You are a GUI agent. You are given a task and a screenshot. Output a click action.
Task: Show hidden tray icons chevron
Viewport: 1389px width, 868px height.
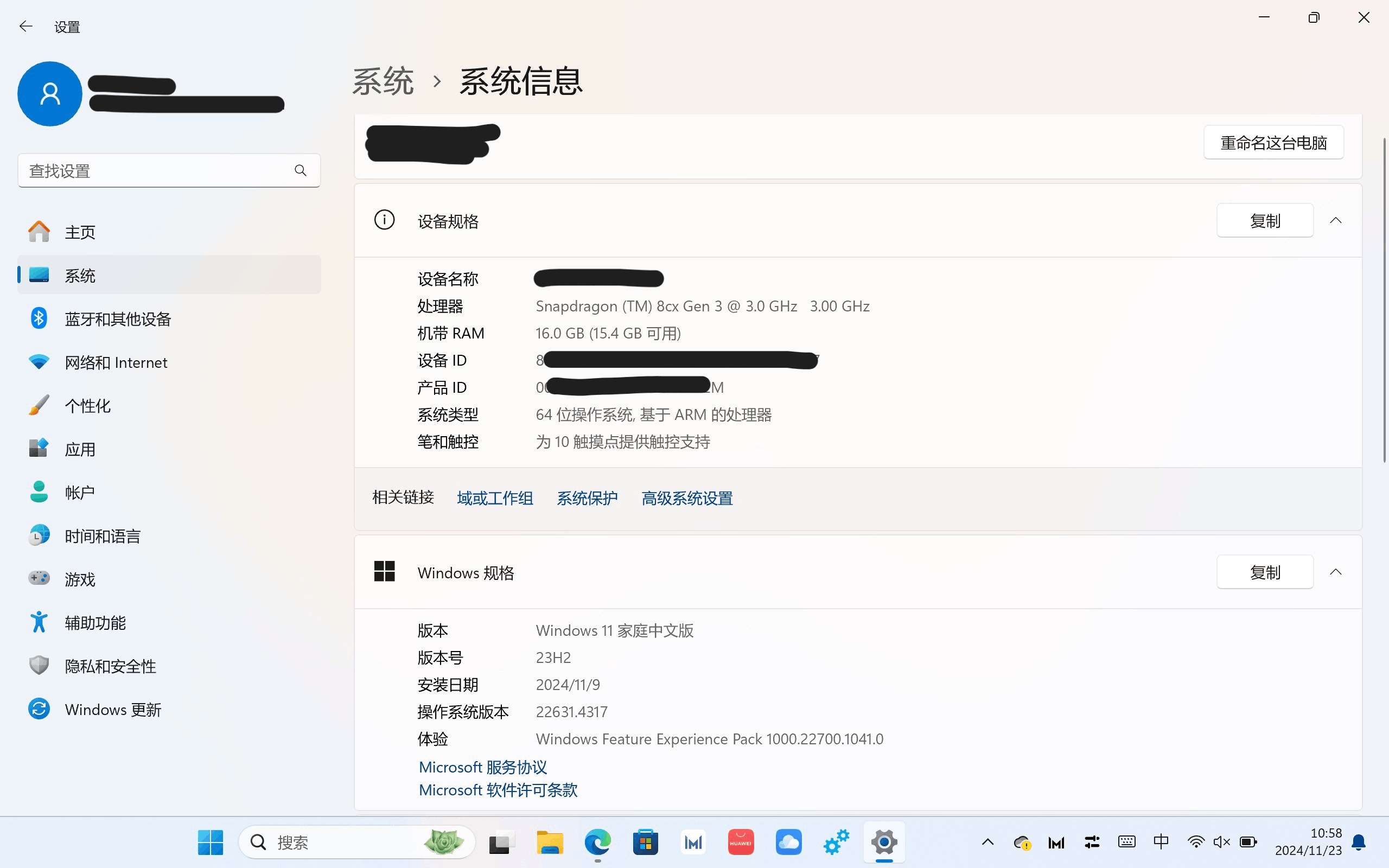click(x=987, y=842)
